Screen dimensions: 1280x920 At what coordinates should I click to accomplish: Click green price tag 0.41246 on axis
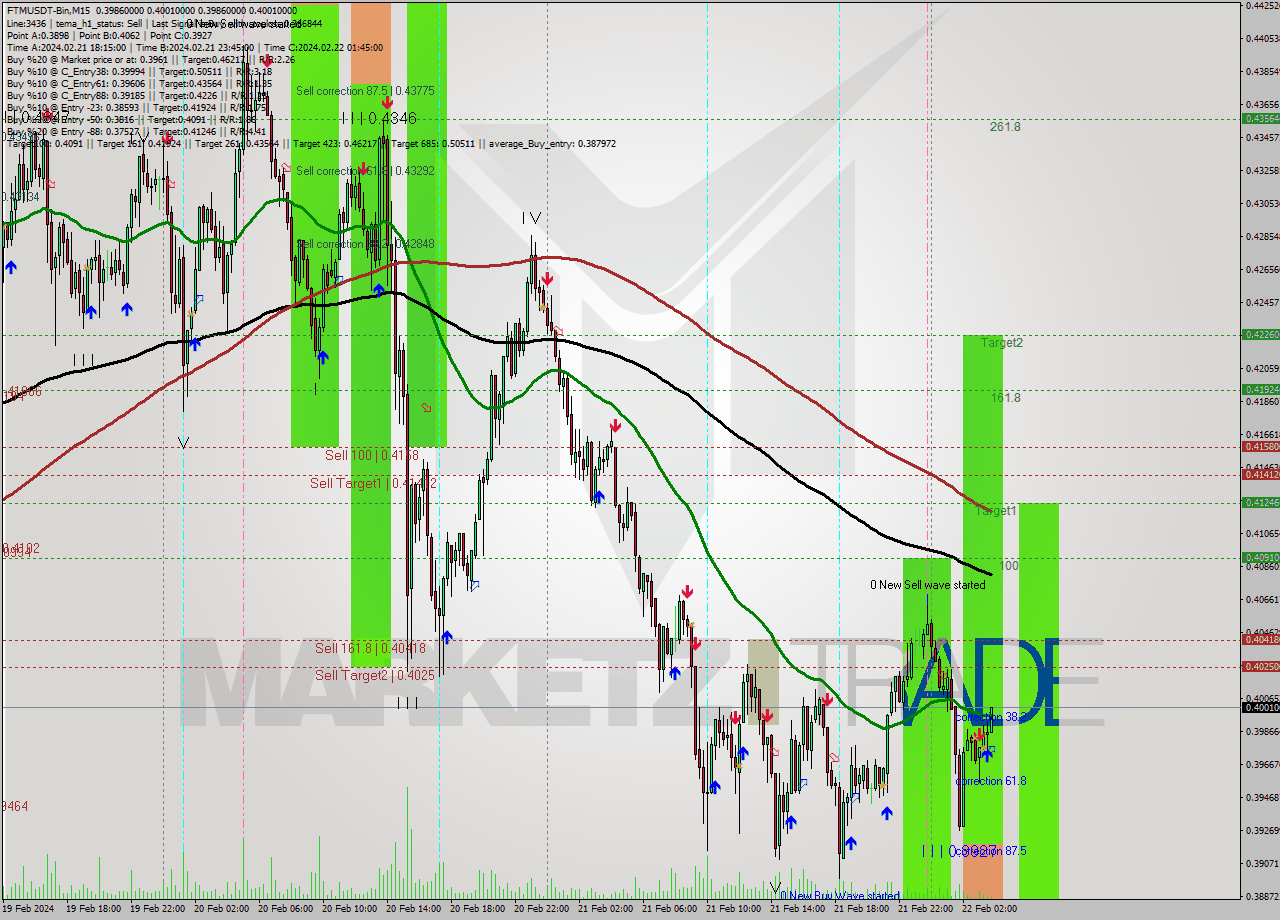1260,502
